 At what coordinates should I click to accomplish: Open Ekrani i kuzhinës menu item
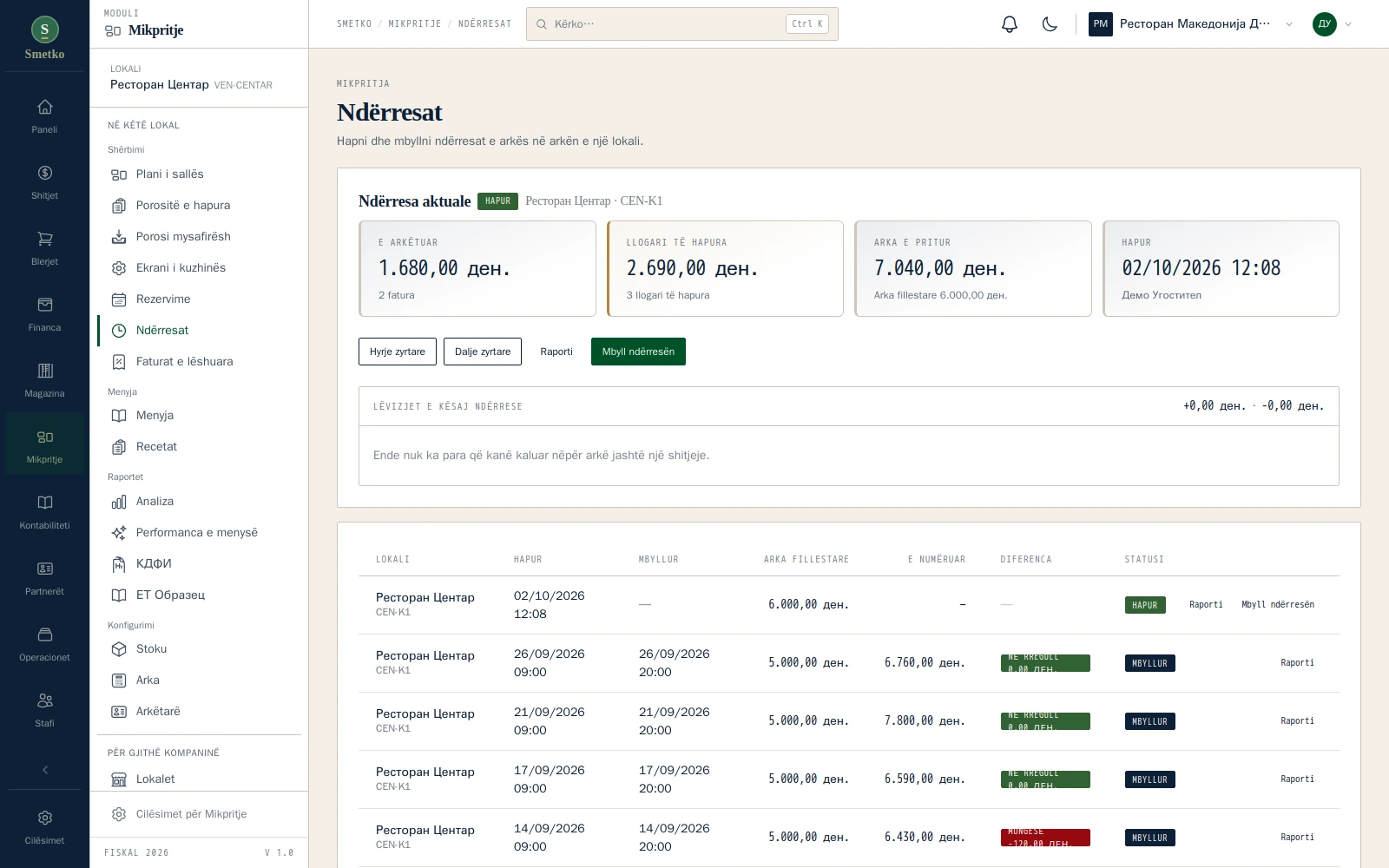pos(200,268)
